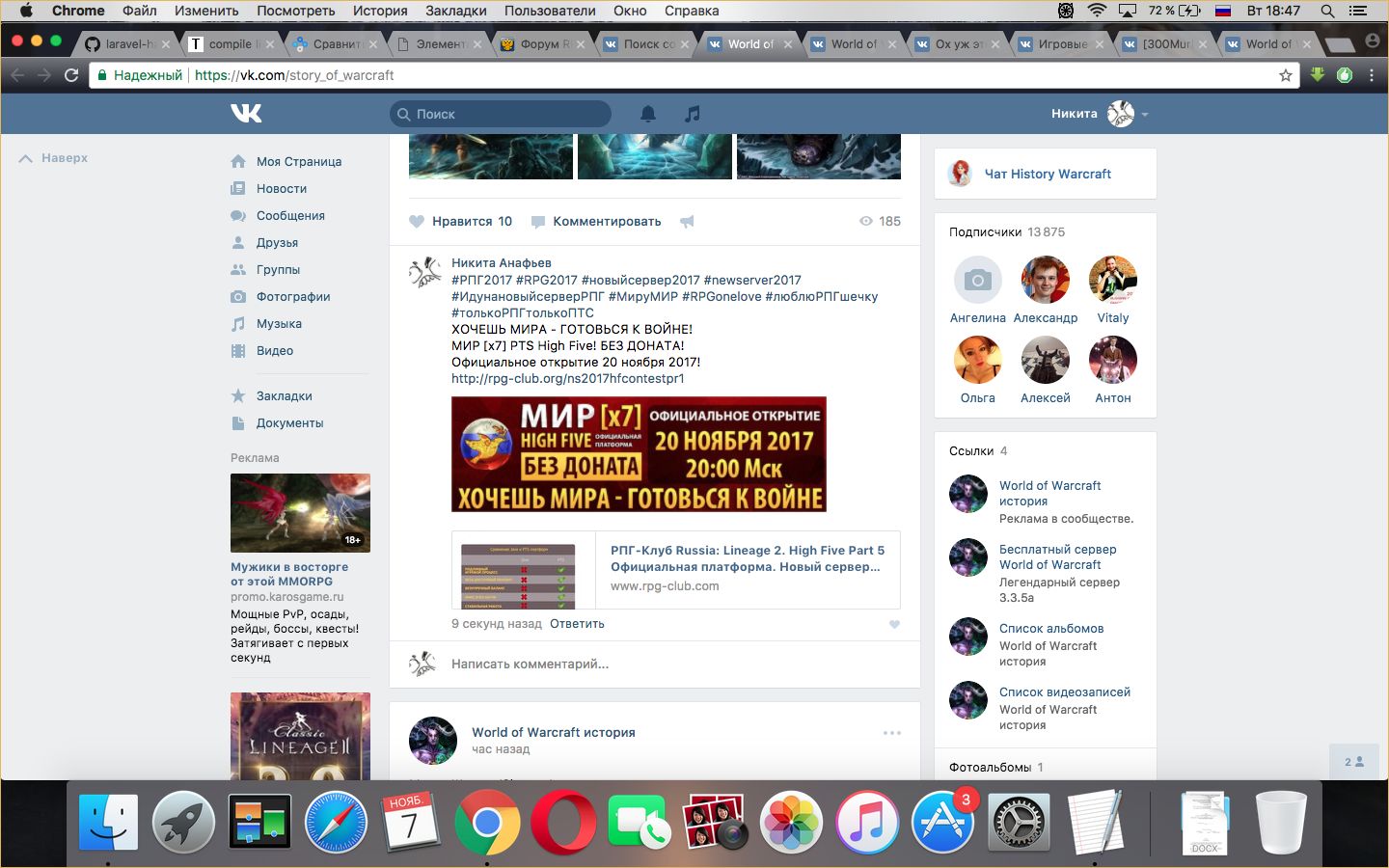Open the chat contacts button bottom-right
The width and height of the screenshot is (1389, 868).
tap(1354, 762)
